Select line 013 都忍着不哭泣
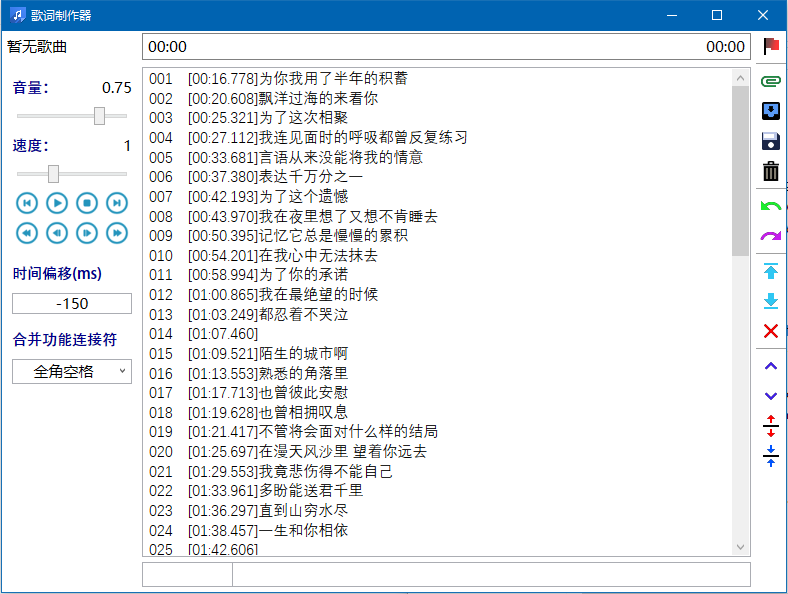This screenshot has width=788, height=594. (437, 315)
